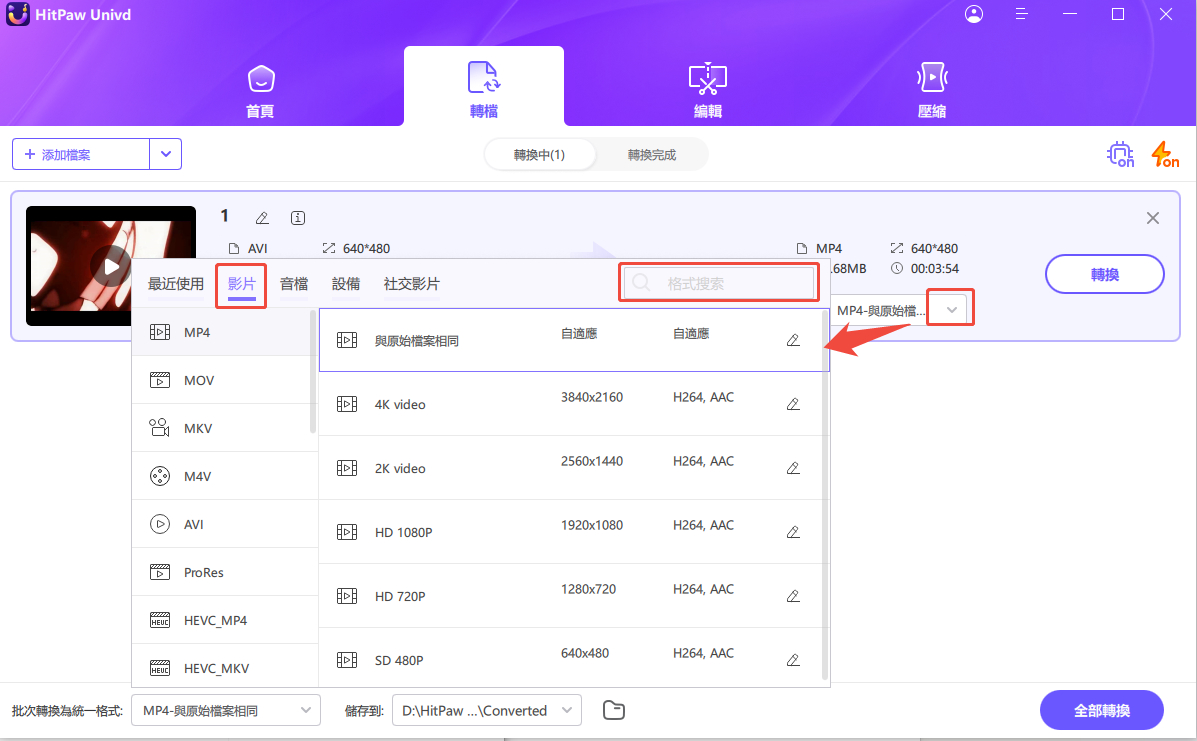Open the hamburger menu in title bar

1021,14
